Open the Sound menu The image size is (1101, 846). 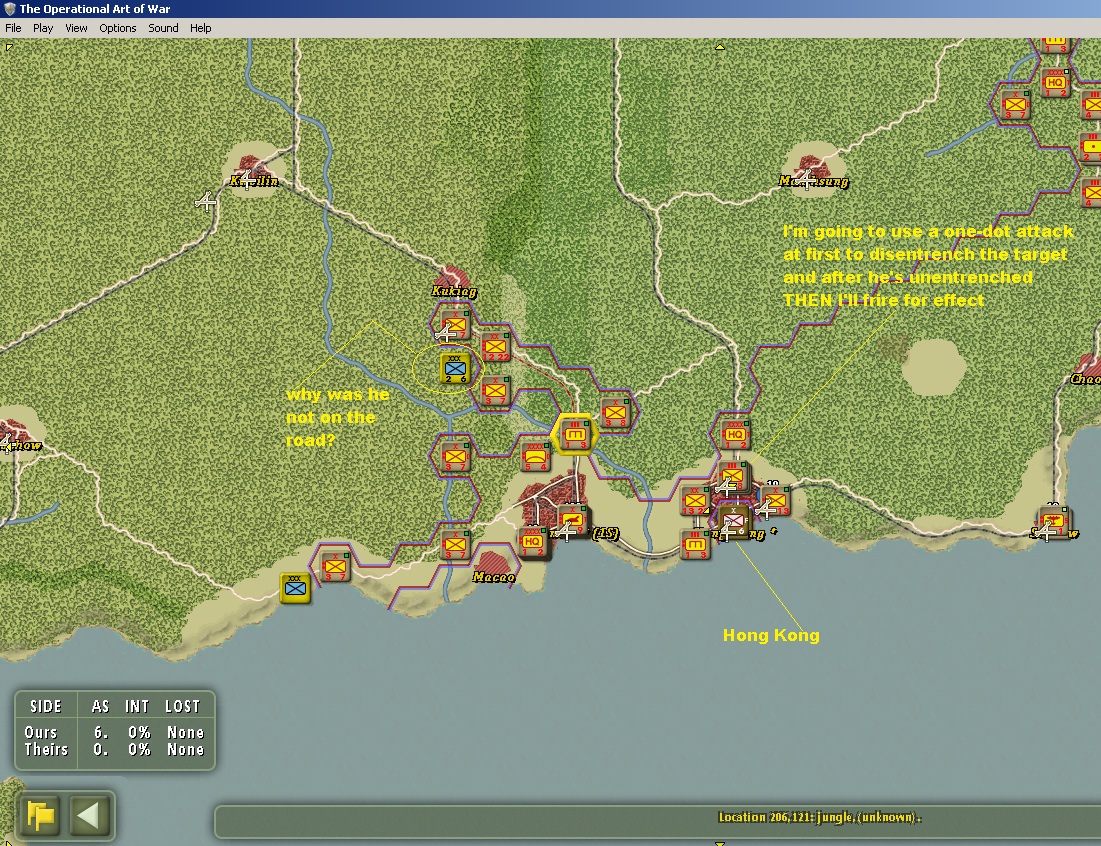[x=163, y=28]
